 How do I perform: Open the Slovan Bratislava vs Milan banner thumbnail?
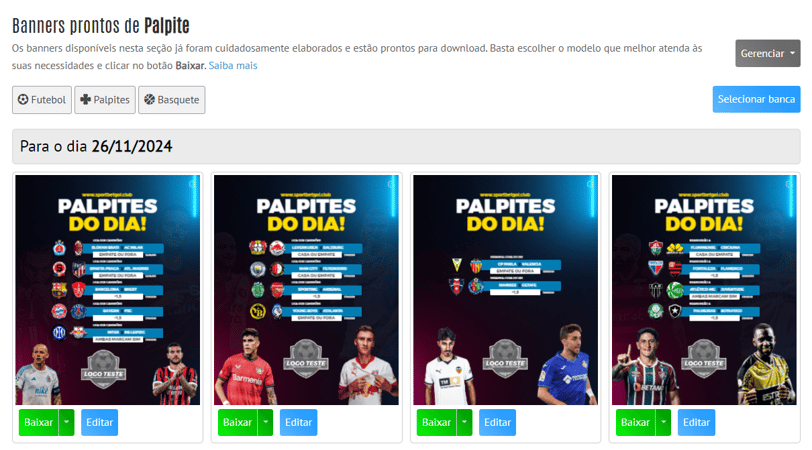click(108, 290)
